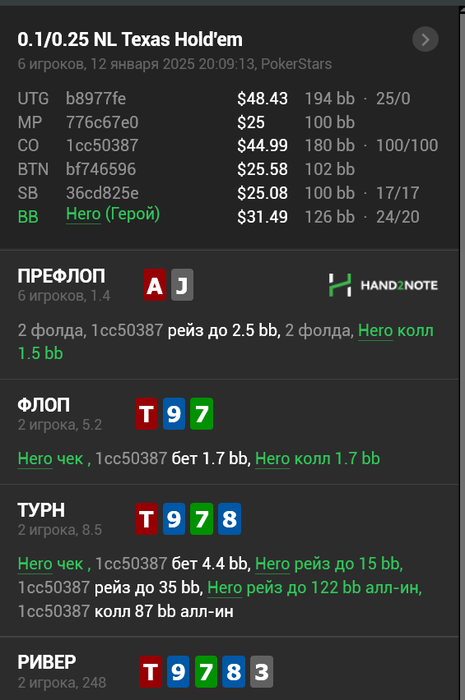
Task: Click the gray Jack hole card
Action: [182, 285]
